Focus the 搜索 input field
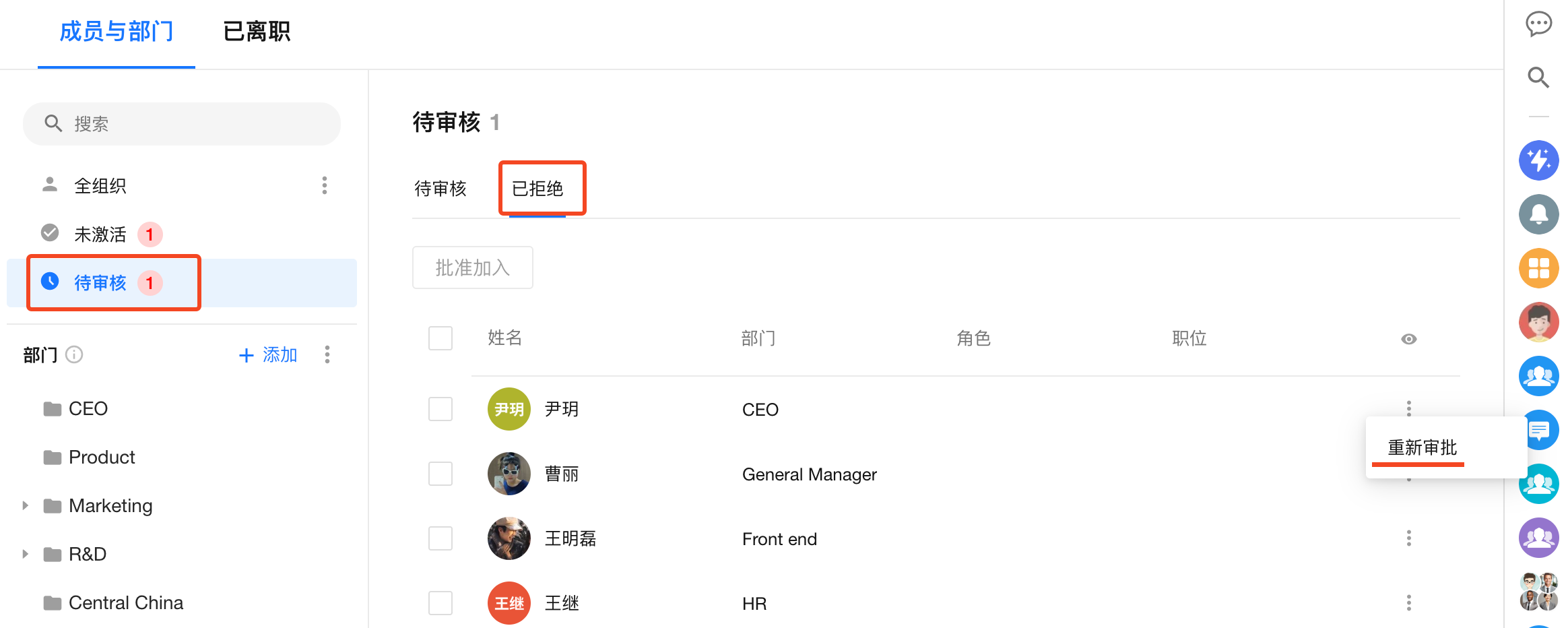Viewport: 1568px width, 628px height. click(x=195, y=124)
